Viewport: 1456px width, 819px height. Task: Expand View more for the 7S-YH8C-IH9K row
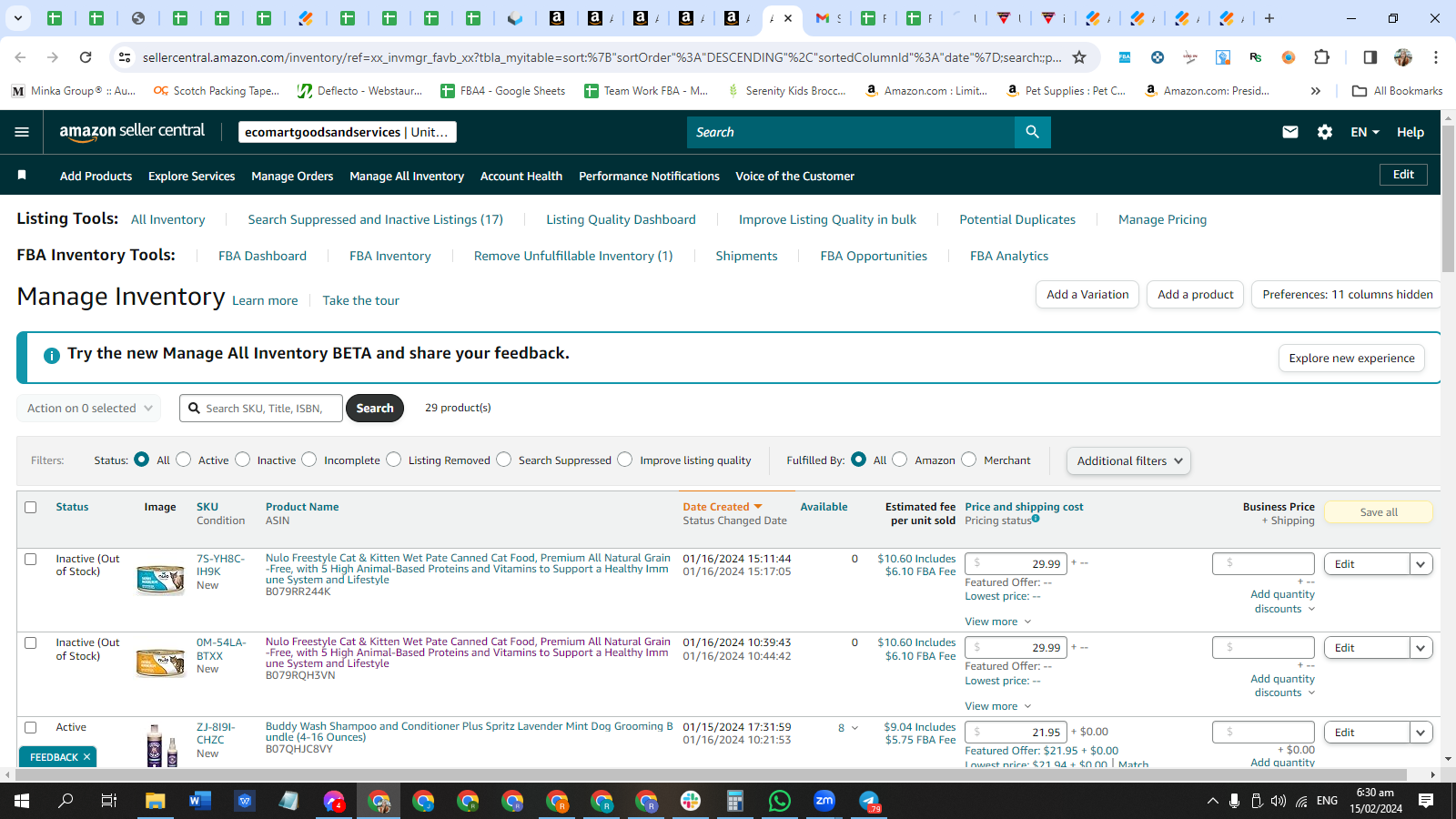click(x=998, y=622)
